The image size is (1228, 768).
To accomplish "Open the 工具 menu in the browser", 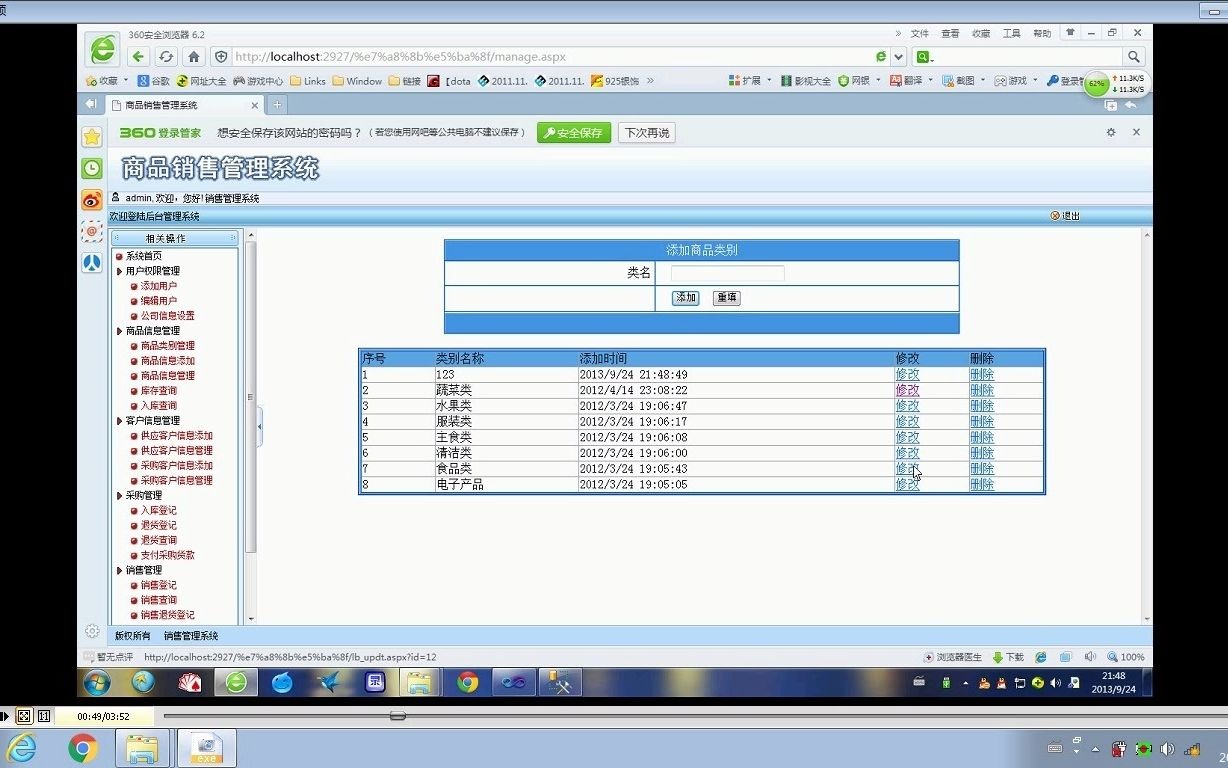I will pyautogui.click(x=1012, y=32).
